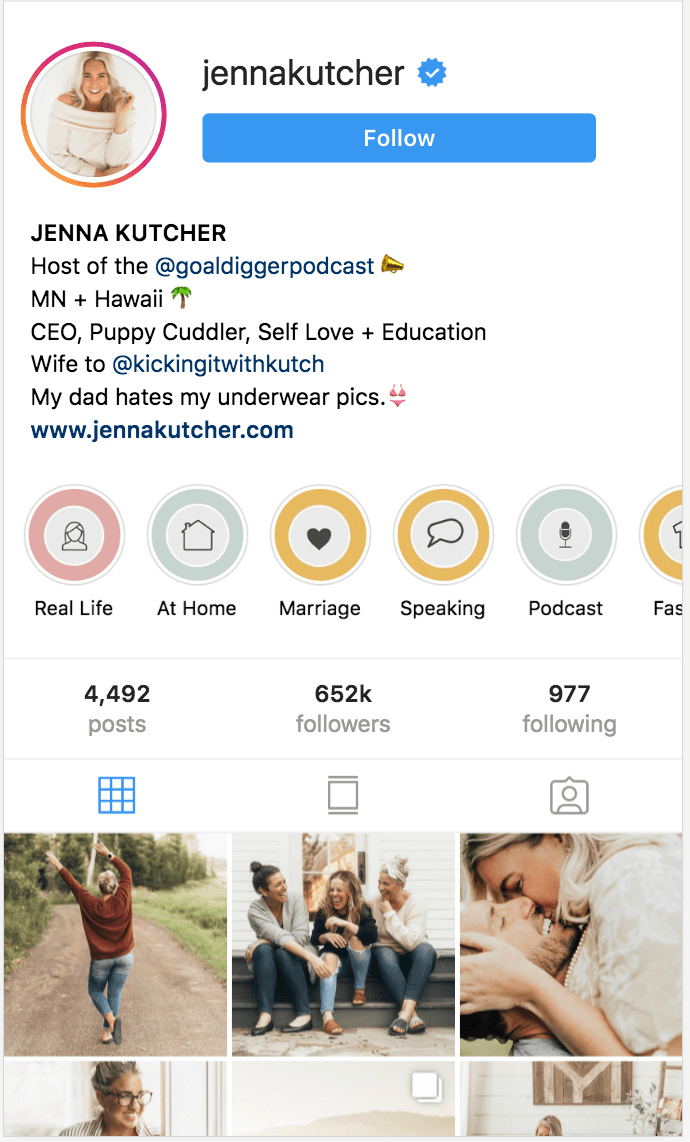Viewport: 690px width, 1142px height.
Task: Open the post with wooden M sign
Action: (571, 1098)
